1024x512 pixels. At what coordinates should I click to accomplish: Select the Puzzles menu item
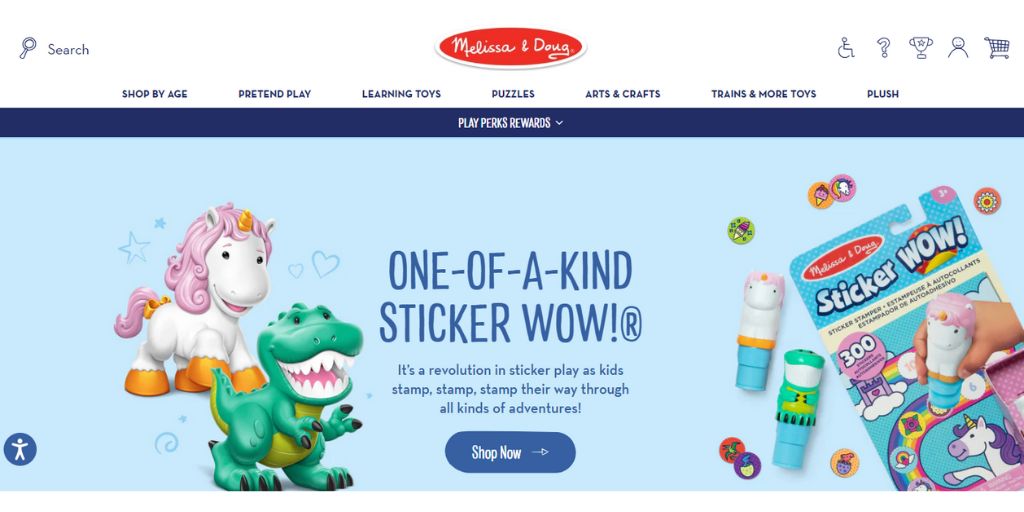513,94
